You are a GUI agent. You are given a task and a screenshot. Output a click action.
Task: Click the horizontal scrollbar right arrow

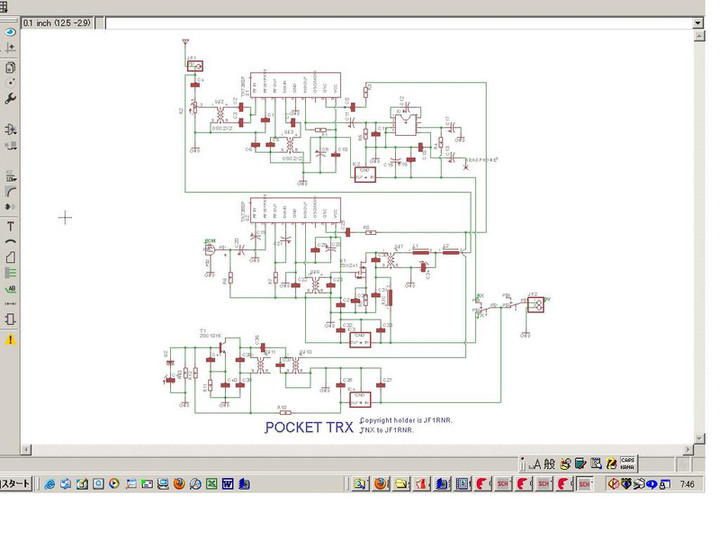tap(687, 450)
